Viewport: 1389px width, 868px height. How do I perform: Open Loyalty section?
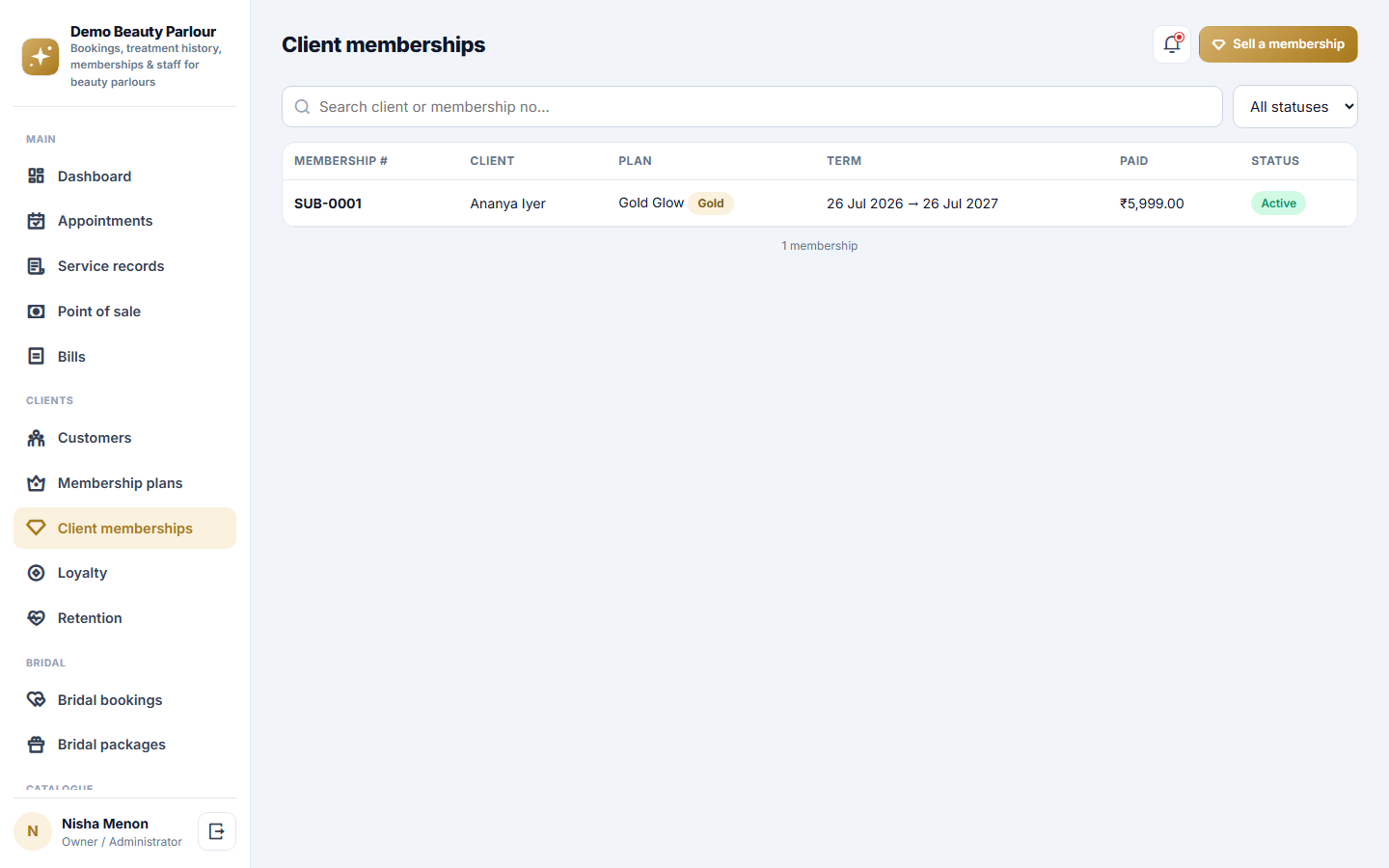(x=124, y=573)
